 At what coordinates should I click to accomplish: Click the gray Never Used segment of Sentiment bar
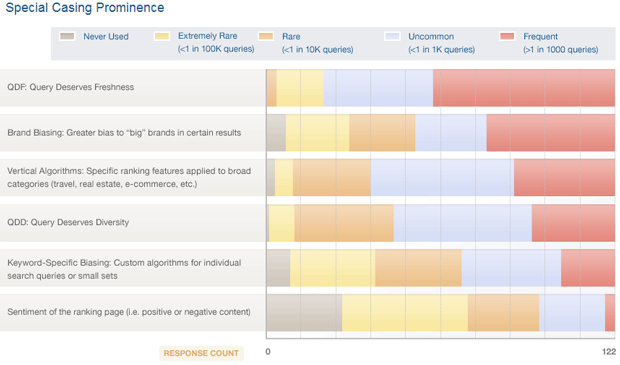pos(304,313)
